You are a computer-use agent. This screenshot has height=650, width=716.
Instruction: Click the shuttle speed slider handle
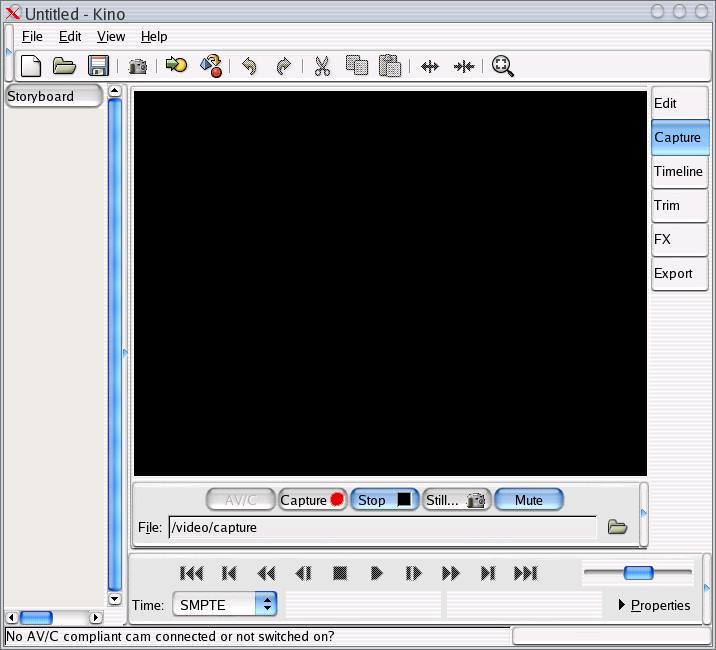[x=638, y=572]
